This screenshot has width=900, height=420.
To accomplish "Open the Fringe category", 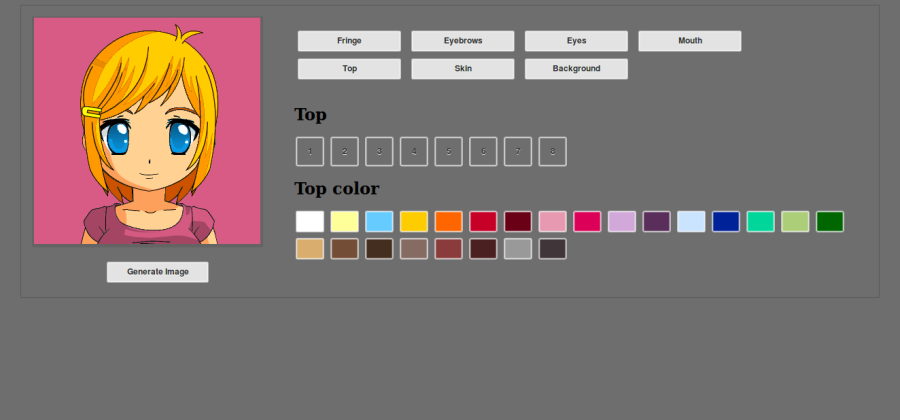I will (x=349, y=41).
